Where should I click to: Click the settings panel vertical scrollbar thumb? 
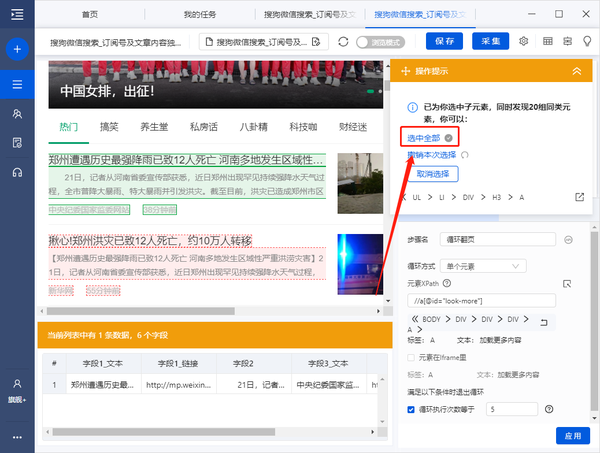pyautogui.click(x=594, y=321)
